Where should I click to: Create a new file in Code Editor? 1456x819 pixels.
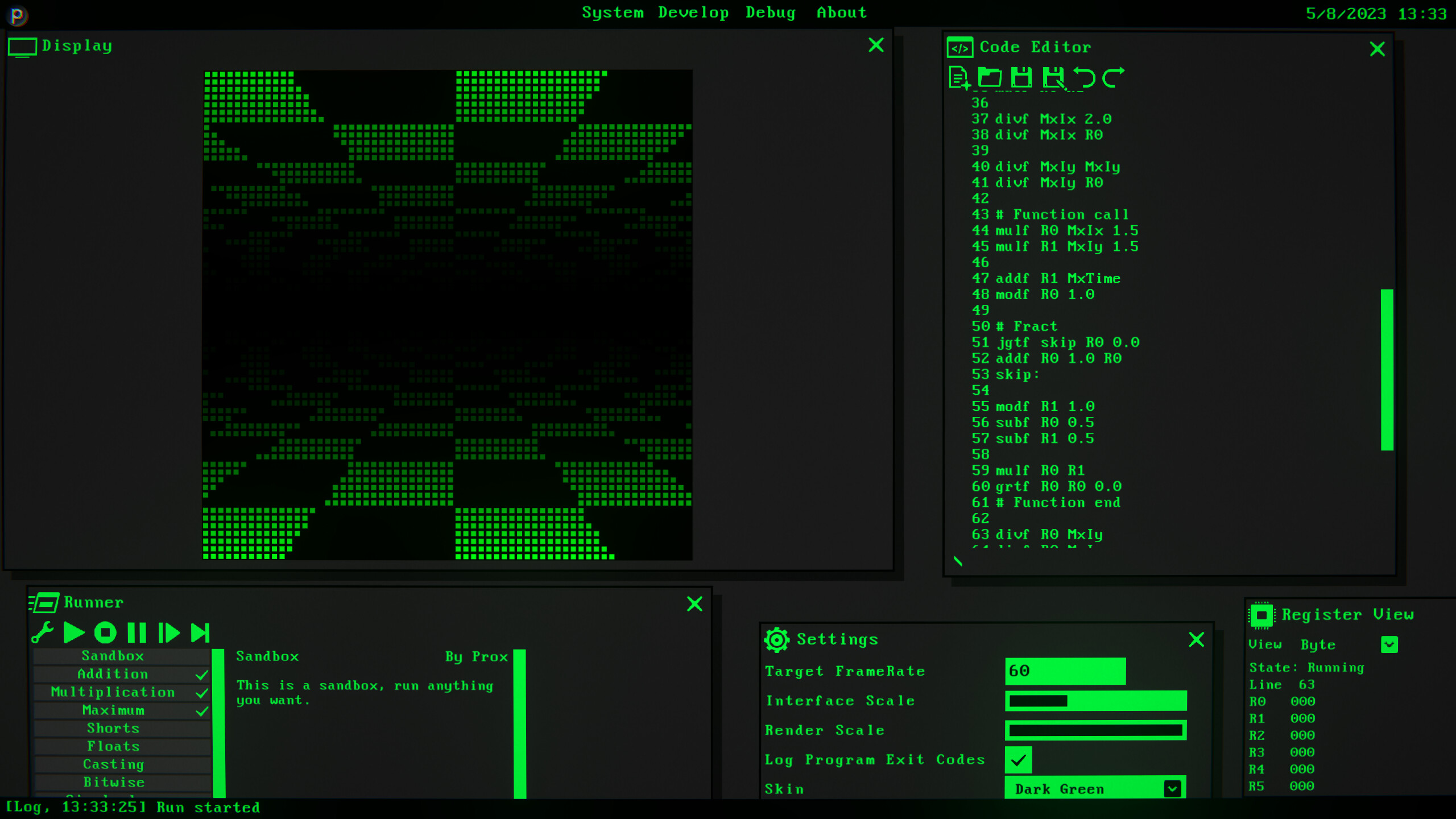pos(958,78)
